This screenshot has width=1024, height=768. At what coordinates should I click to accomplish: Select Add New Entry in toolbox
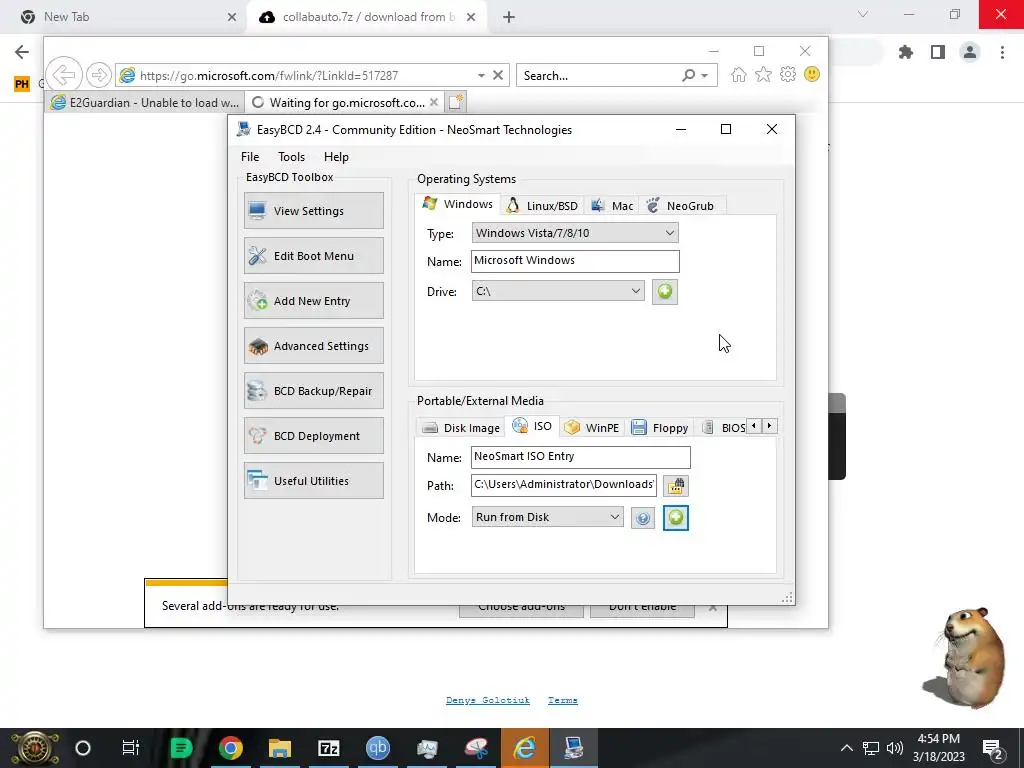pyautogui.click(x=313, y=300)
